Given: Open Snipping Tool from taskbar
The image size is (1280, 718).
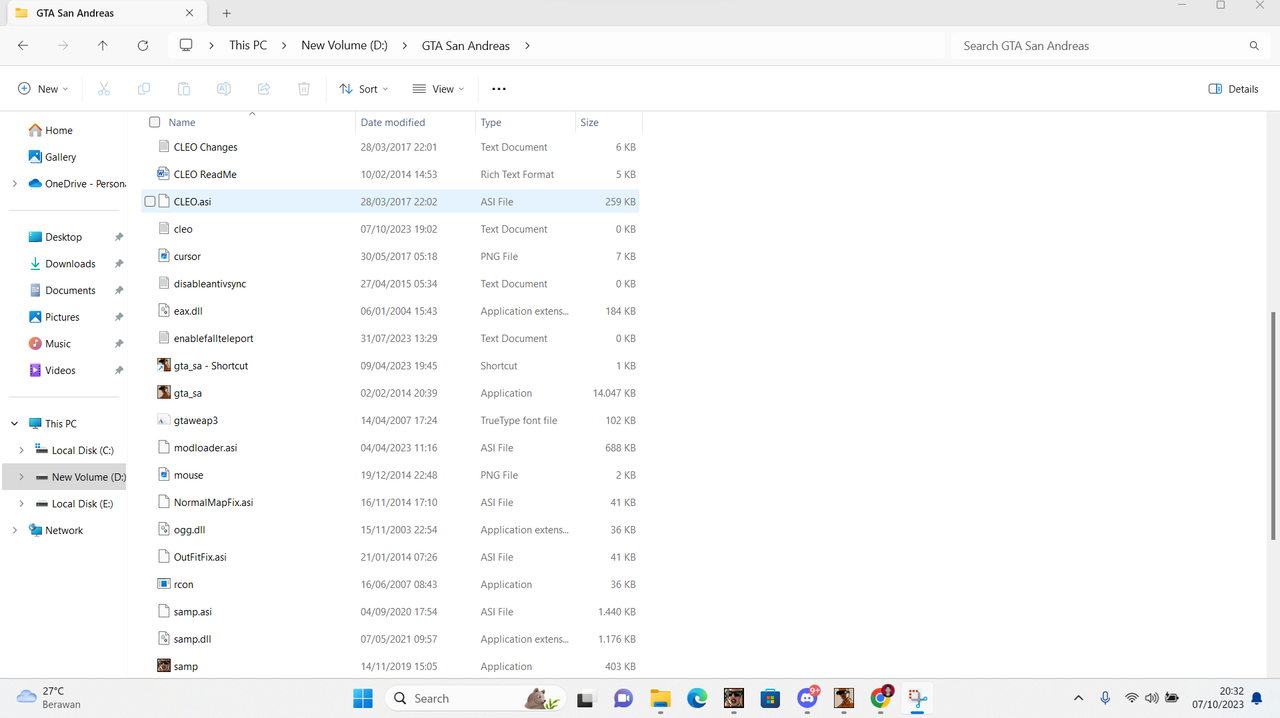Looking at the screenshot, I should pos(918,698).
